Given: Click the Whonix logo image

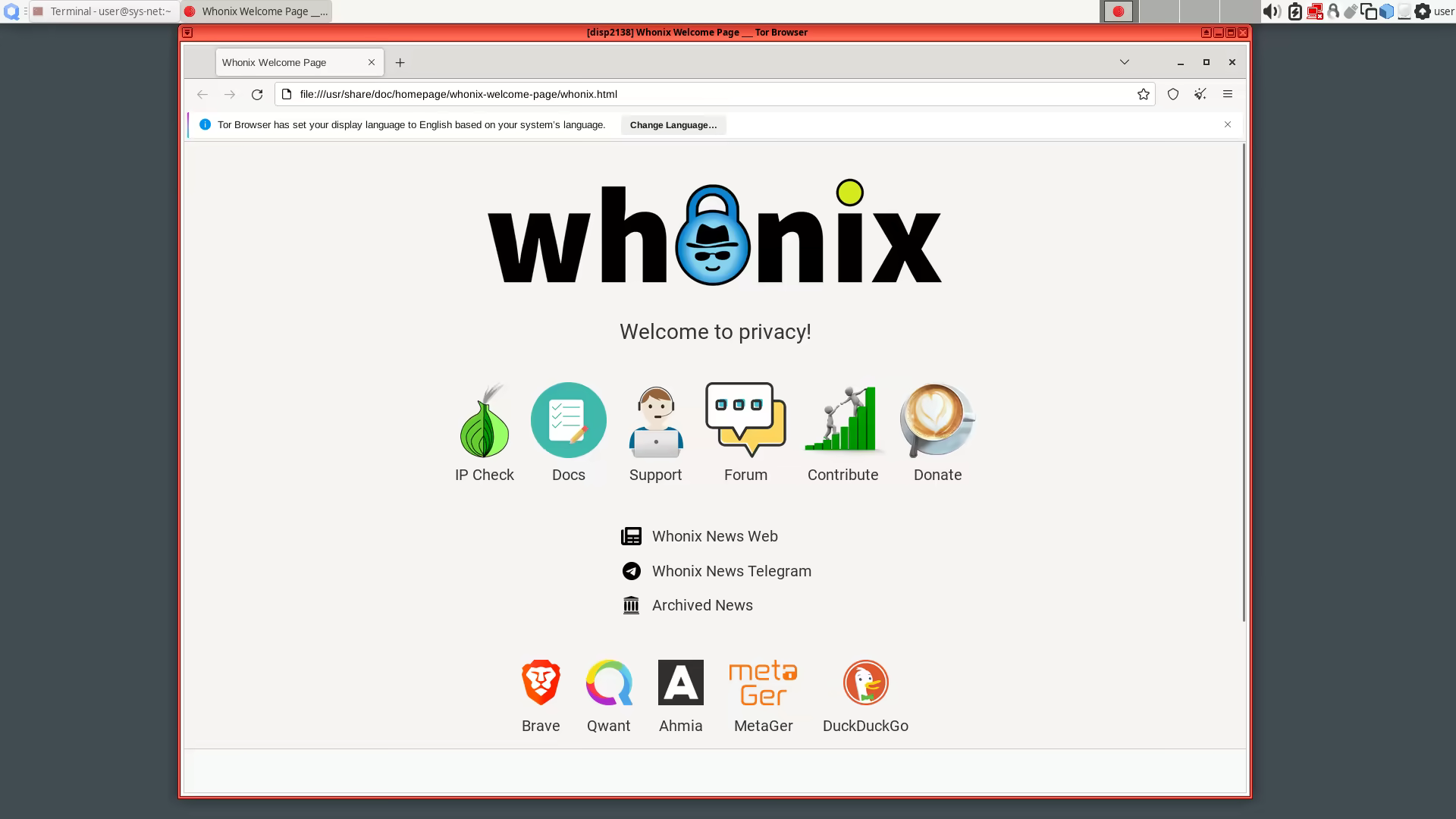Looking at the screenshot, I should pos(714,232).
